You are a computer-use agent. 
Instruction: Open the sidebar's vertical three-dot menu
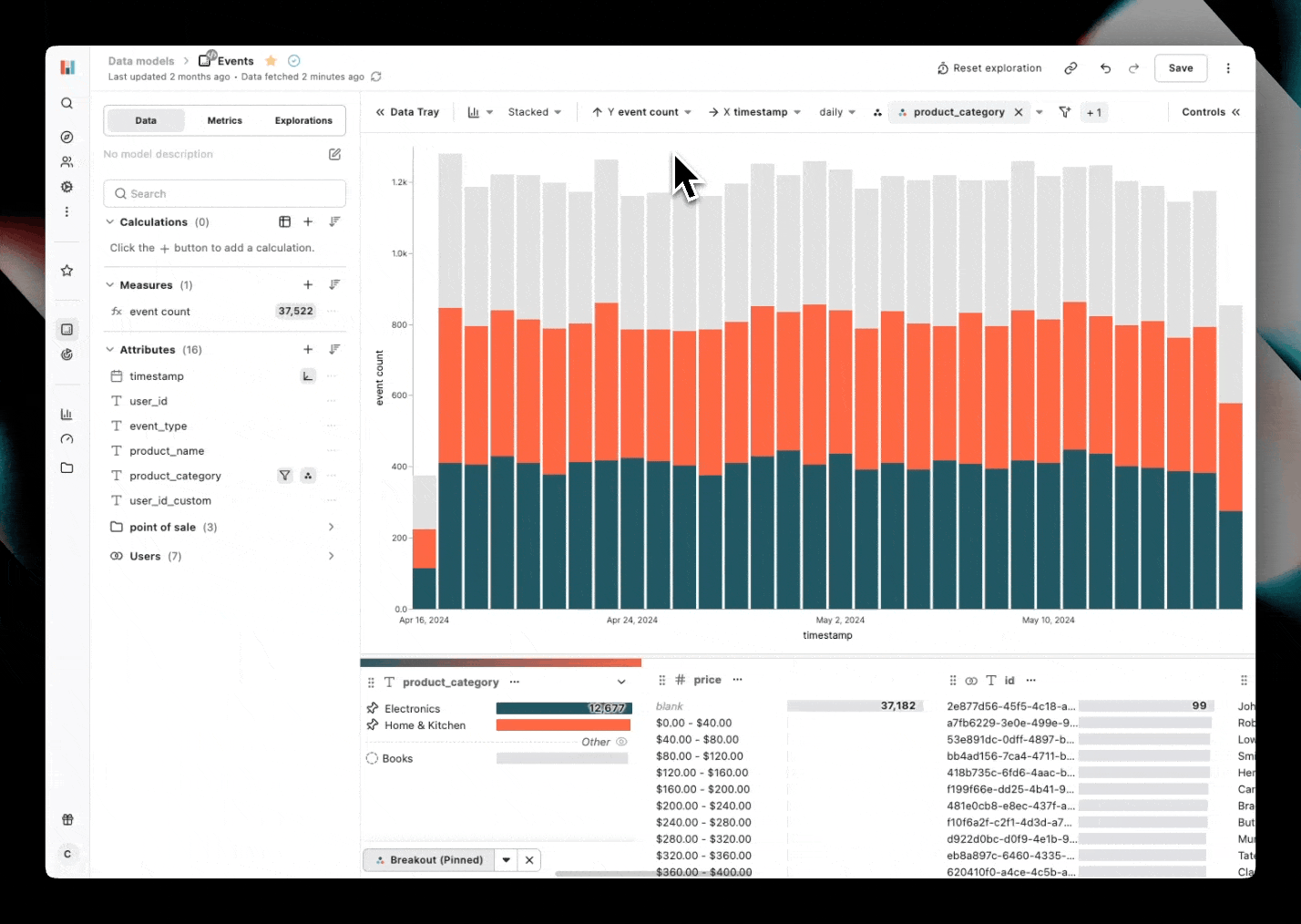[67, 211]
